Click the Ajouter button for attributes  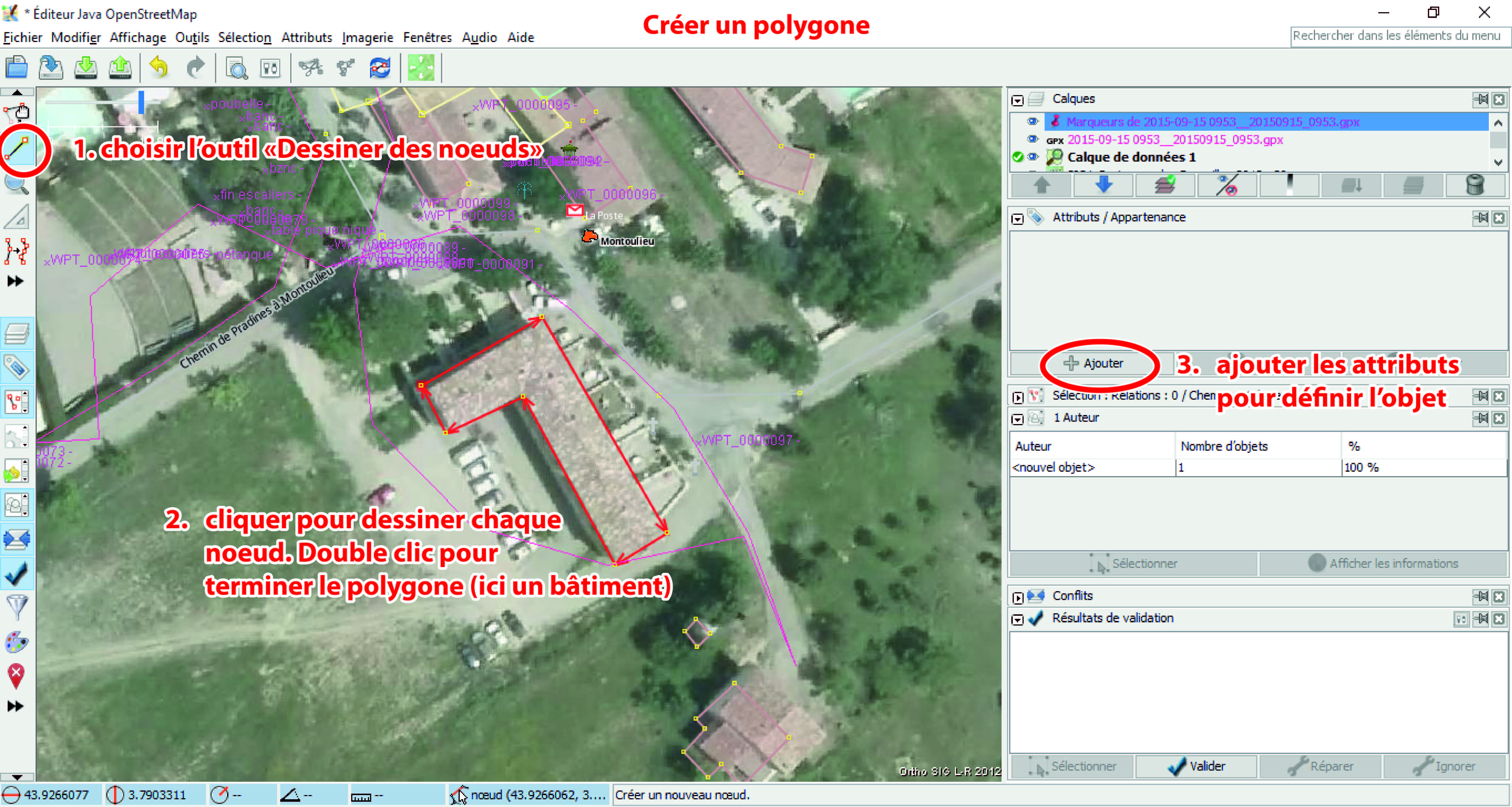click(x=1093, y=364)
